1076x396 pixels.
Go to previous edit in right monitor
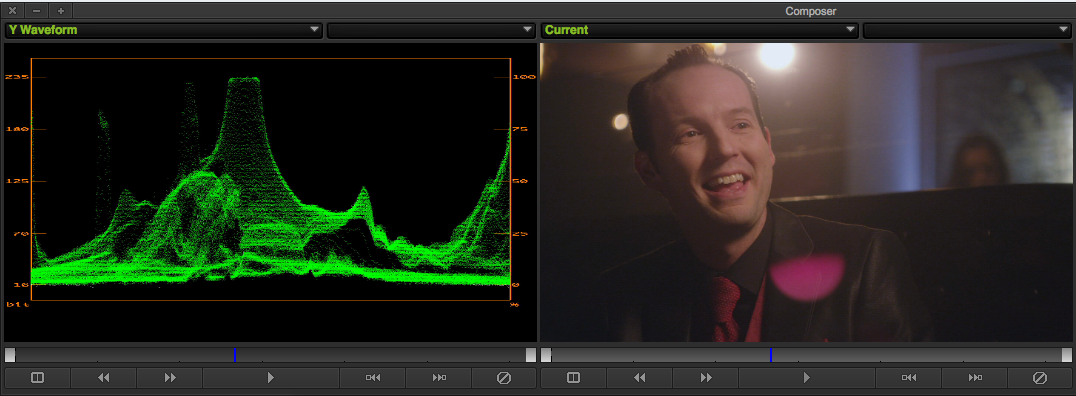point(909,377)
